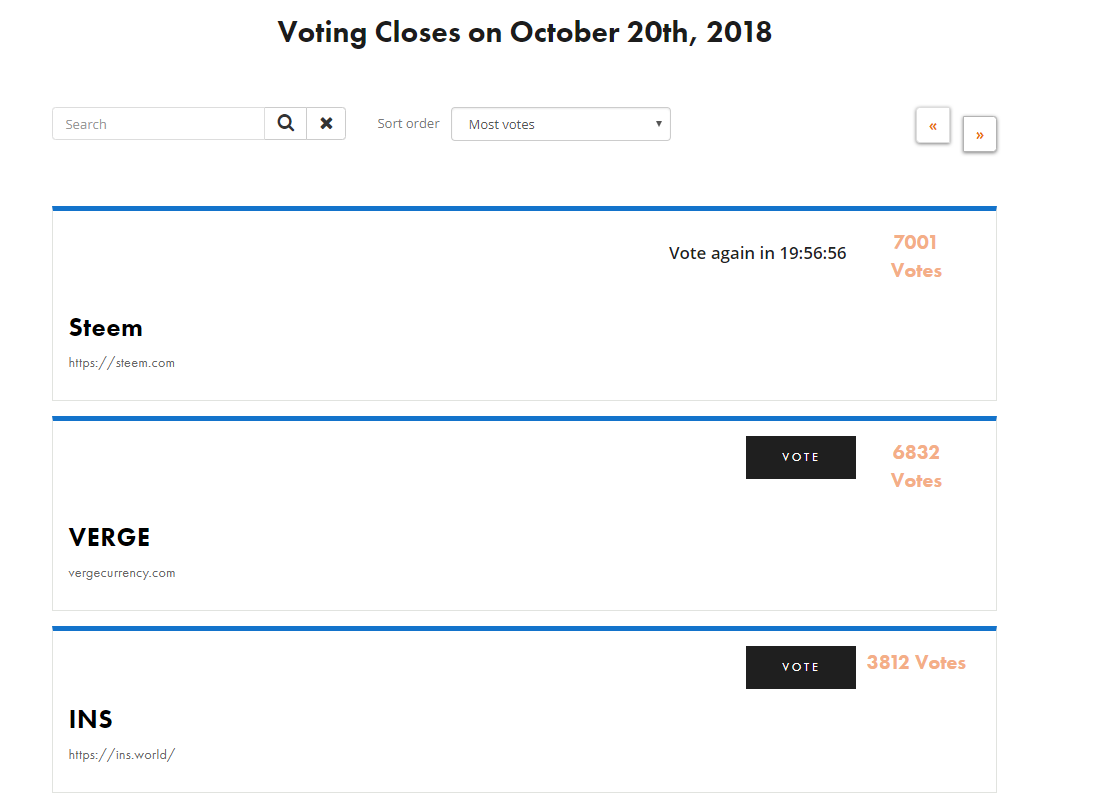Select the VERGE entry title

(x=110, y=538)
